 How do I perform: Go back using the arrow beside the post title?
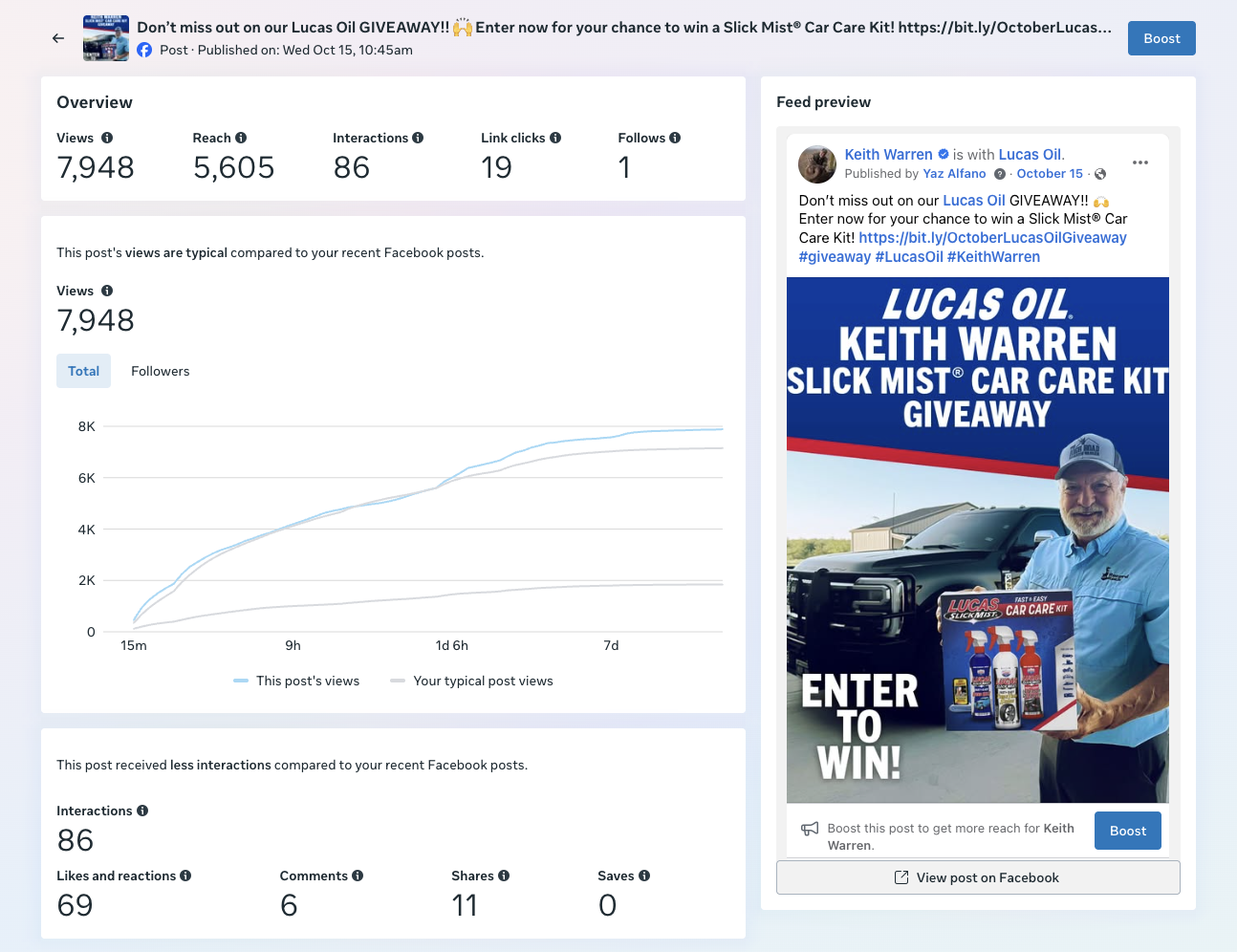coord(58,38)
